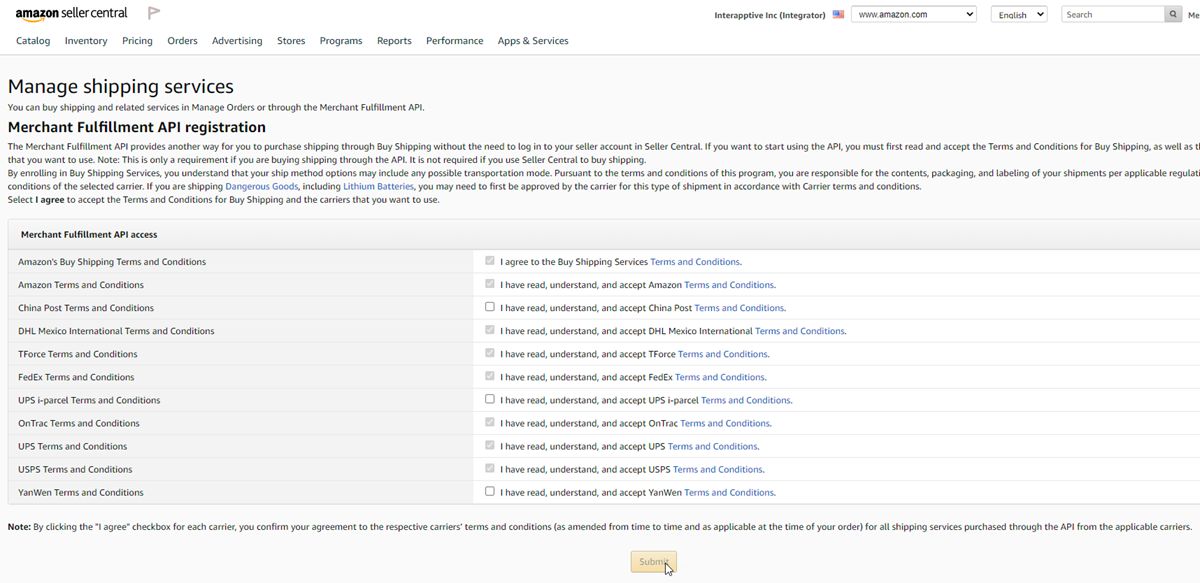Click the "TForce Terms and Conditions" row label
The width and height of the screenshot is (1200, 583).
tap(78, 354)
